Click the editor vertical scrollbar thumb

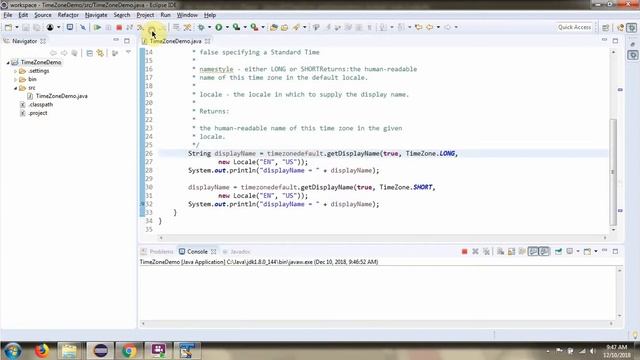(x=613, y=171)
